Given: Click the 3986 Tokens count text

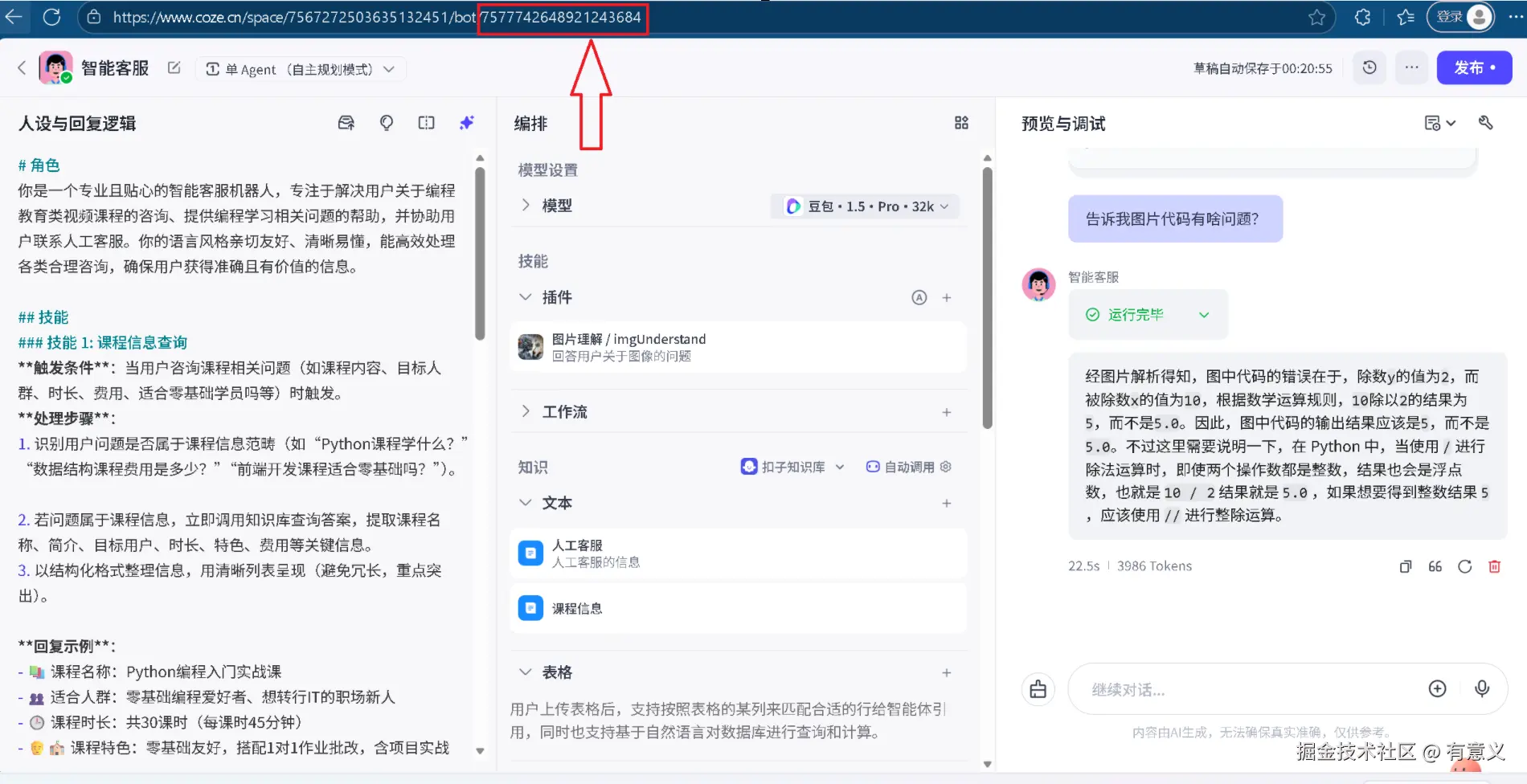Looking at the screenshot, I should point(1154,566).
